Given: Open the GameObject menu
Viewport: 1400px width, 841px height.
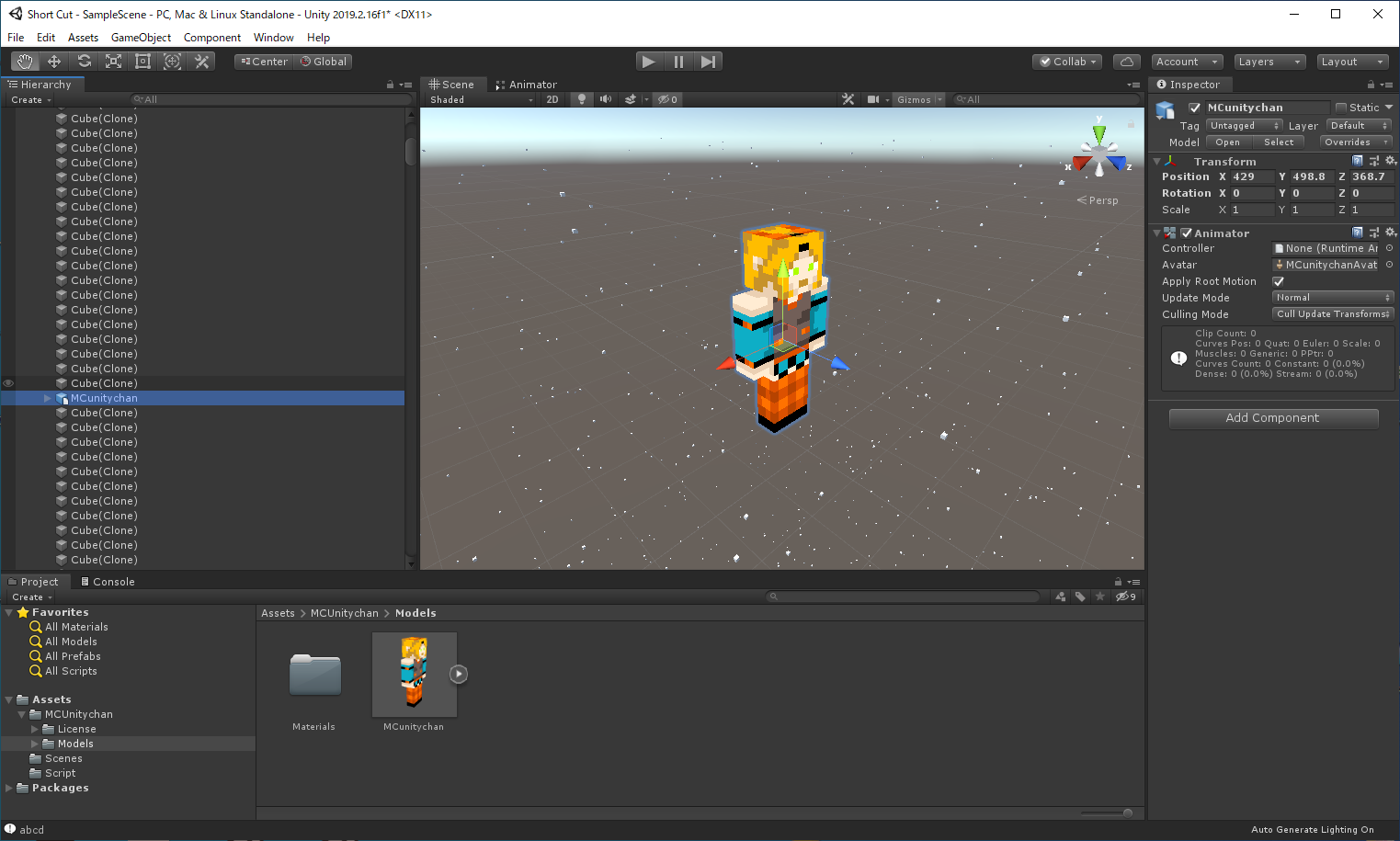Looking at the screenshot, I should [x=141, y=38].
